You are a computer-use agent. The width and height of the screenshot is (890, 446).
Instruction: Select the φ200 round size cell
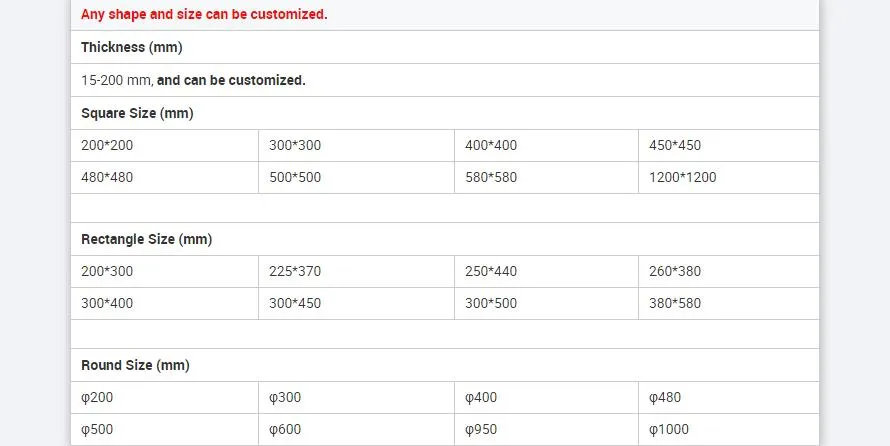tap(97, 397)
